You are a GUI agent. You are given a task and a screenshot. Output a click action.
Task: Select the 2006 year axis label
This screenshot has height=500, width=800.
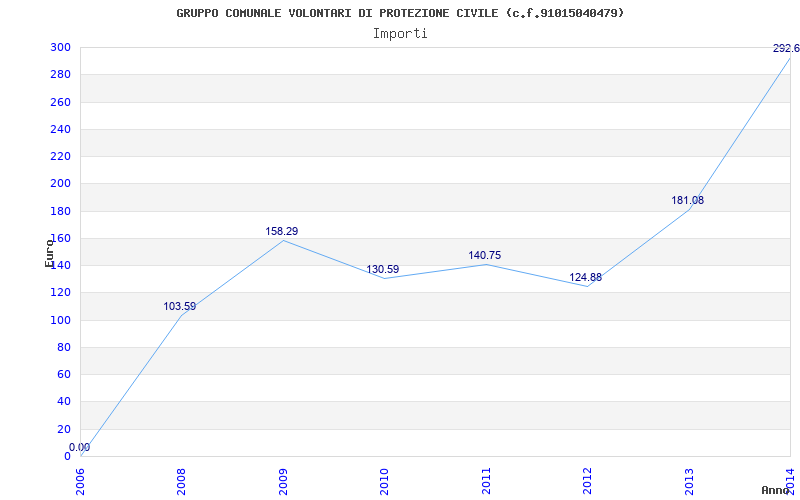[x=81, y=480]
